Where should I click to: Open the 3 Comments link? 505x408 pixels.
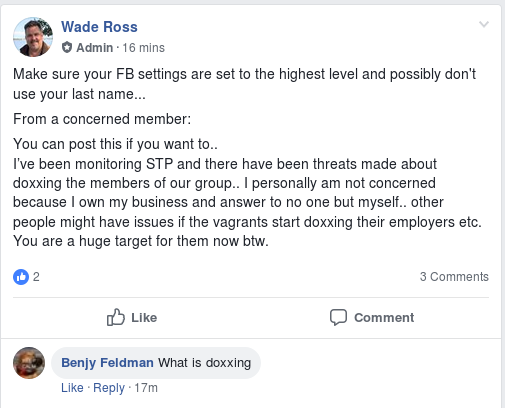[454, 277]
